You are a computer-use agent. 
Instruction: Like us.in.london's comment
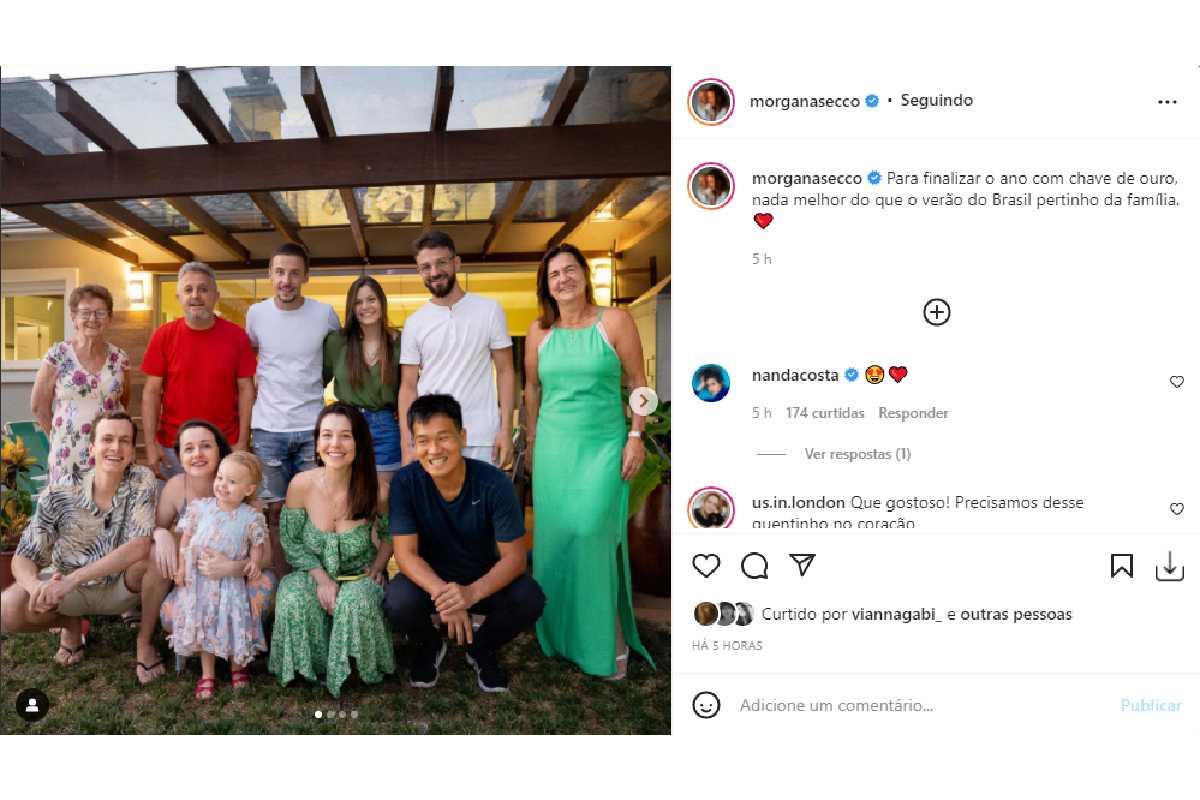pos(1177,509)
